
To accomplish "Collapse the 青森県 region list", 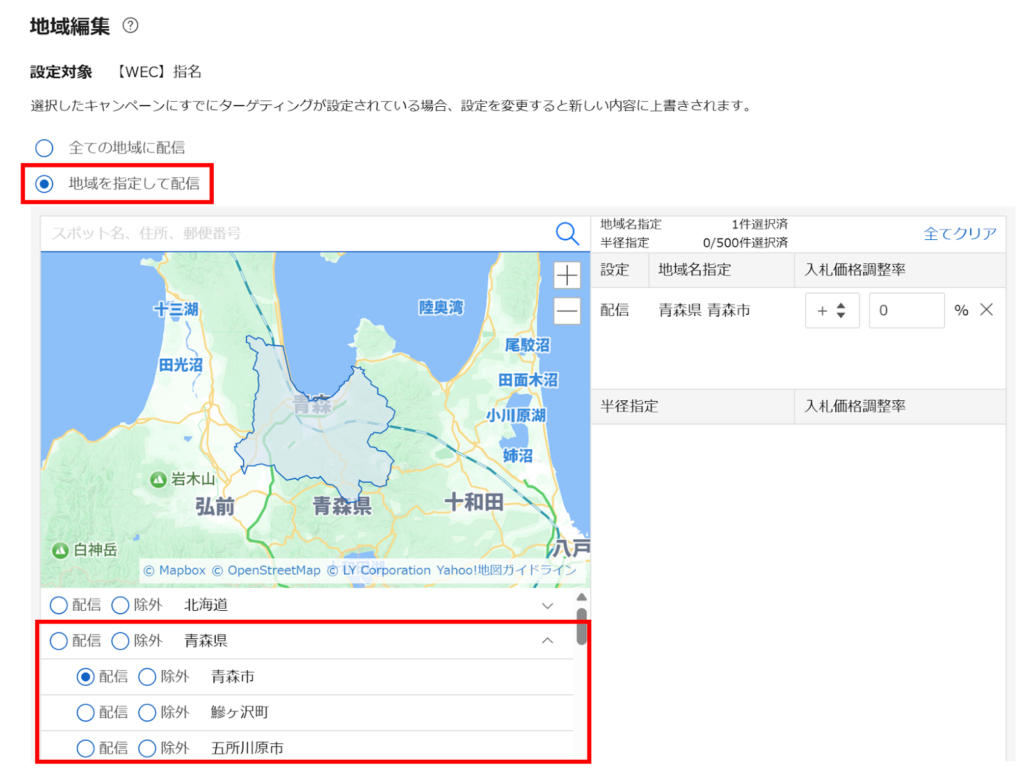I will 547,641.
